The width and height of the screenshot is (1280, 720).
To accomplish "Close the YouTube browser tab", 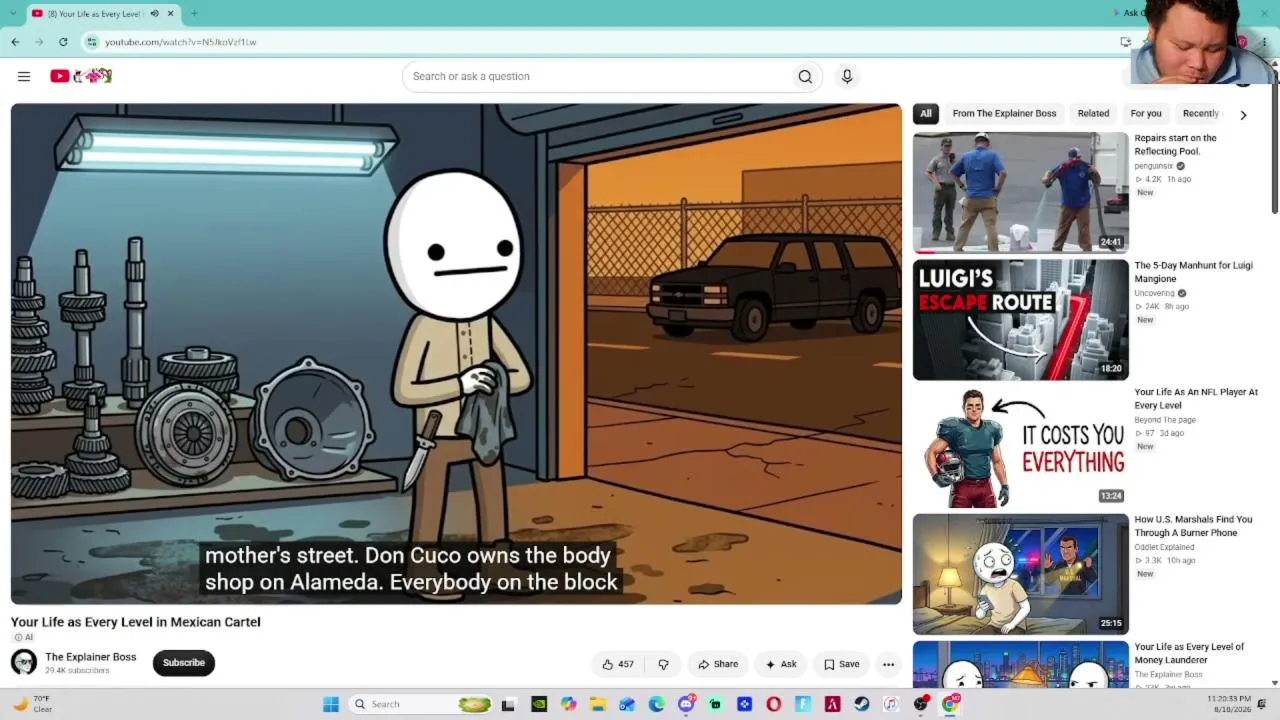I will pyautogui.click(x=170, y=14).
